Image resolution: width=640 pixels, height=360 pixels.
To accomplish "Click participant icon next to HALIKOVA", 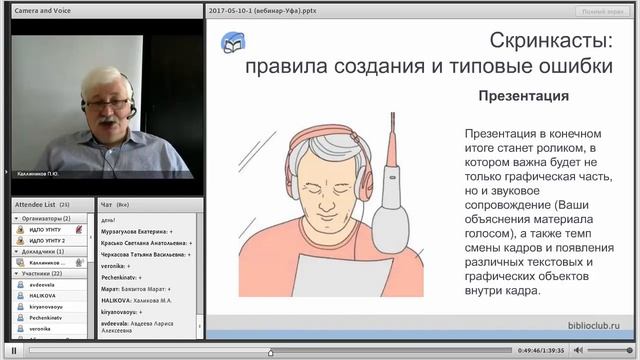I will click(20, 296).
